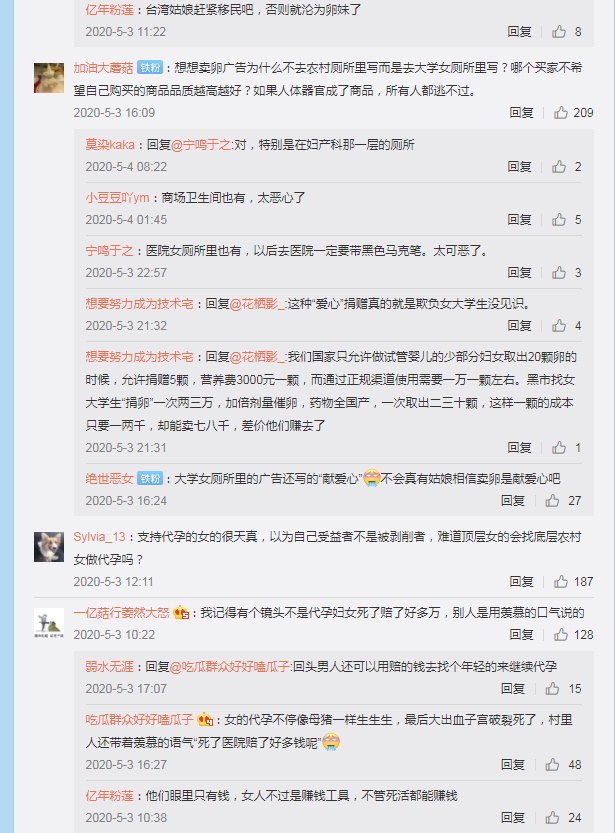
Task: Open the @吃瓜群众好好嗑瓜子 mention in 弱水无涯's reply
Action: pyautogui.click(x=230, y=666)
